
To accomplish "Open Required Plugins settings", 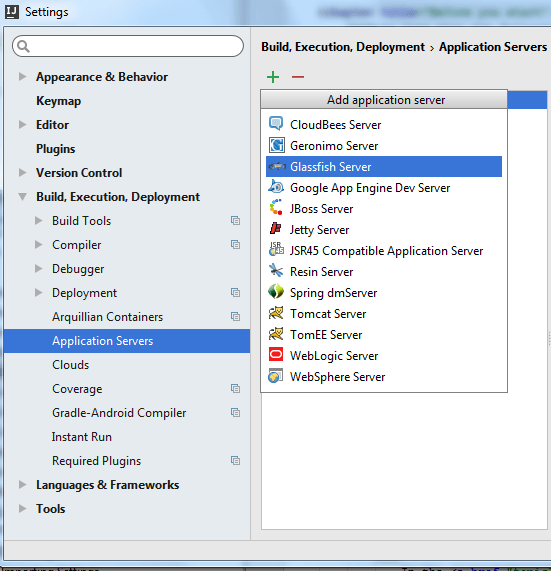I will pos(97,461).
